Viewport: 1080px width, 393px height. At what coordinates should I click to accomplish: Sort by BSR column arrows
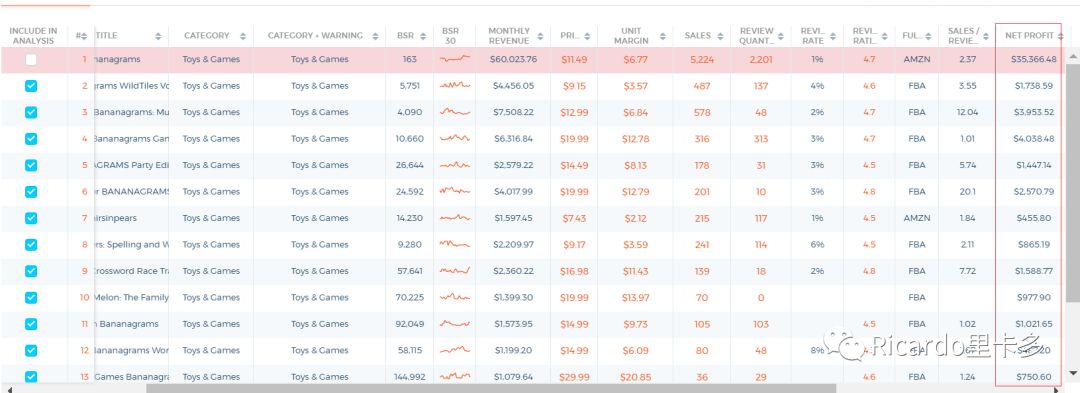click(424, 36)
